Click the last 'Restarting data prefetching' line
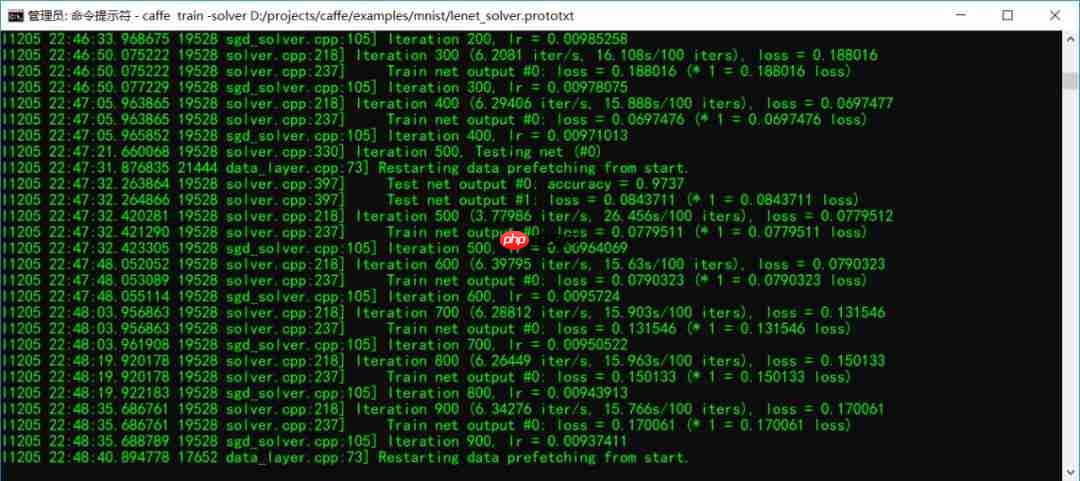This screenshot has width=1080, height=481. (x=345, y=457)
